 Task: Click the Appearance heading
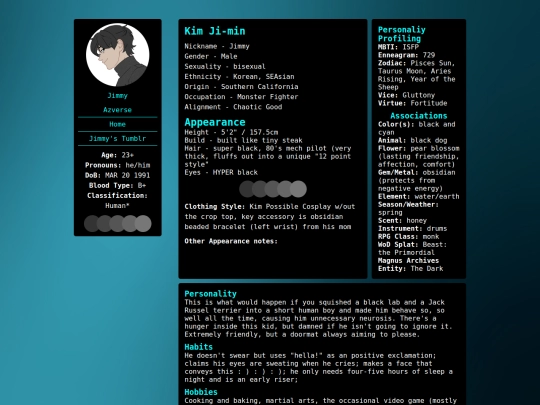[215, 122]
